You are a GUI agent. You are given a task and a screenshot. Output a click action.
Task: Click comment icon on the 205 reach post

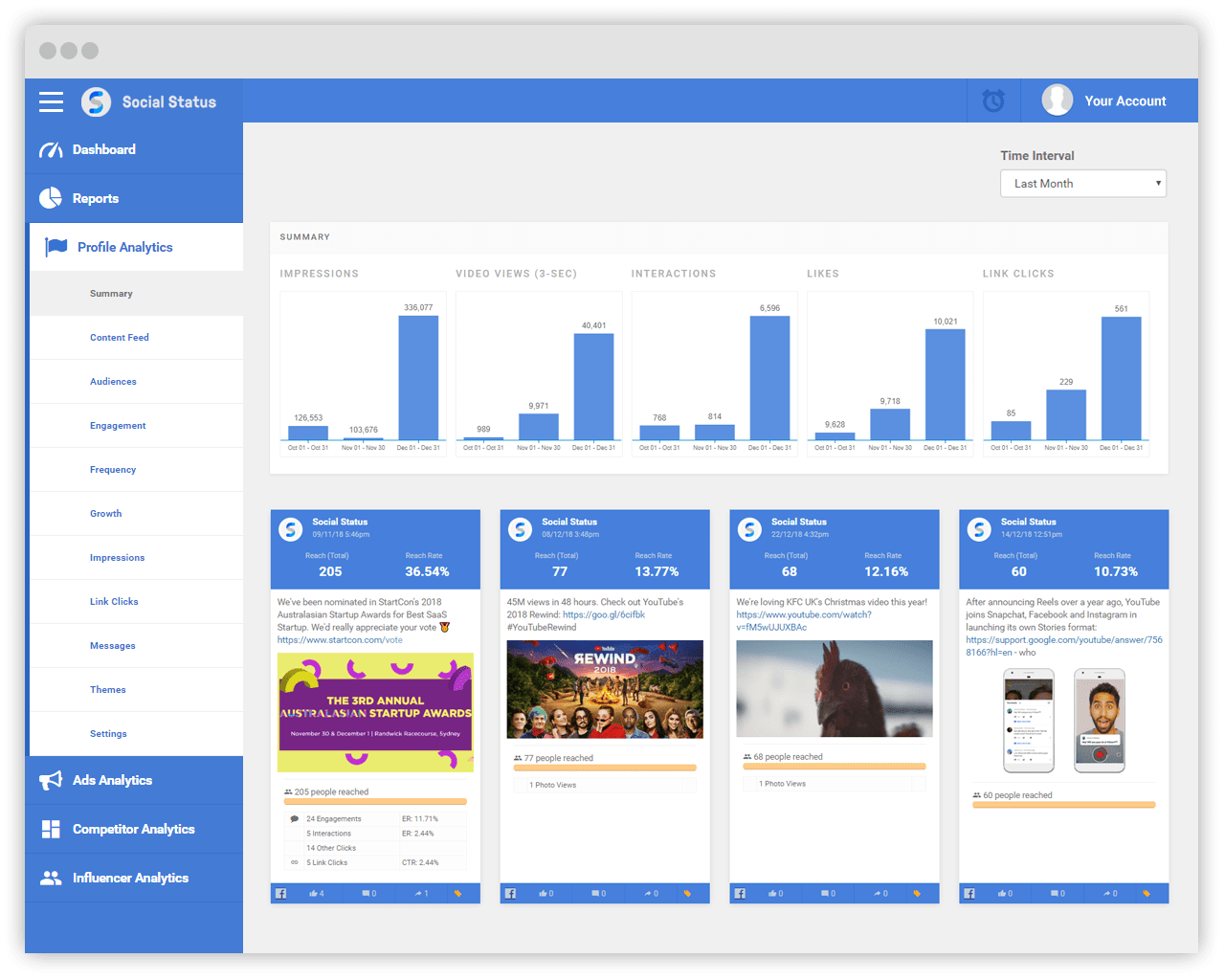366,894
